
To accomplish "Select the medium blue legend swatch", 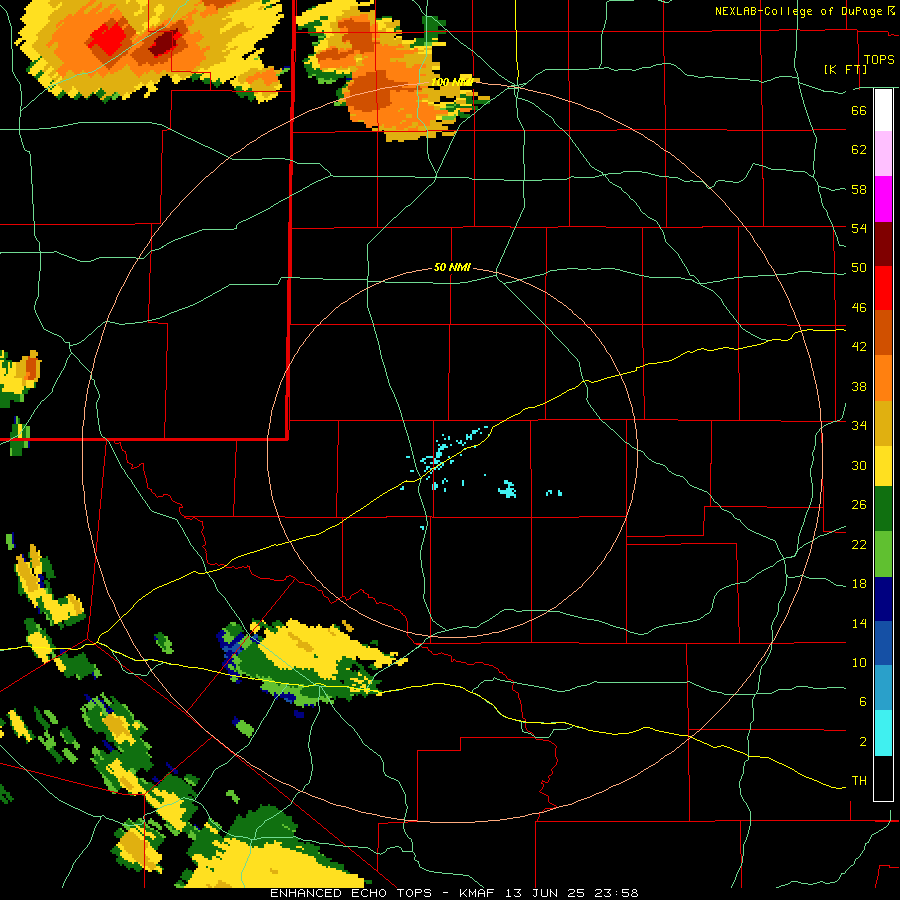I will coord(883,643).
